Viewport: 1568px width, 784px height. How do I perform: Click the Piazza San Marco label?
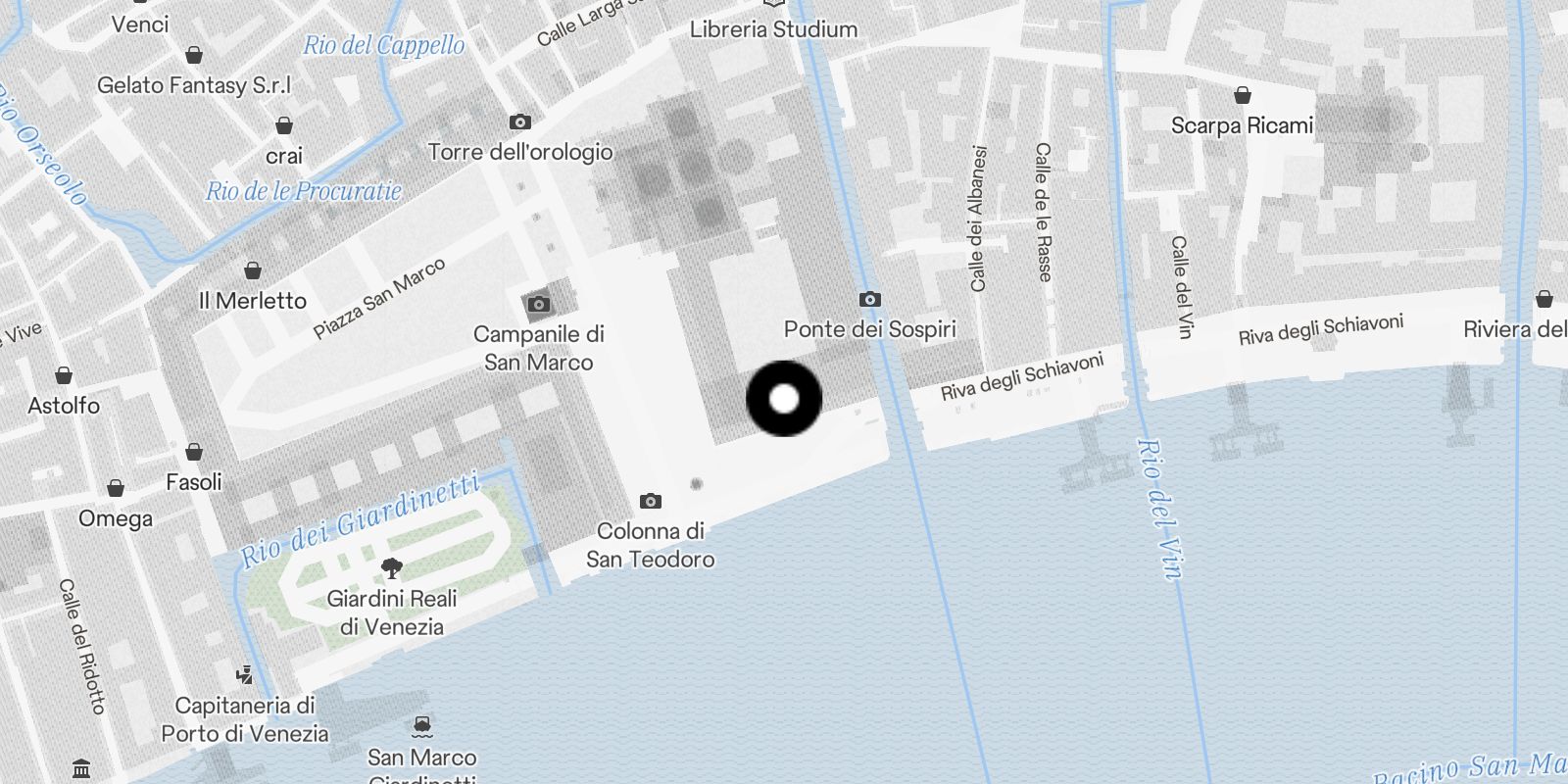click(x=379, y=299)
